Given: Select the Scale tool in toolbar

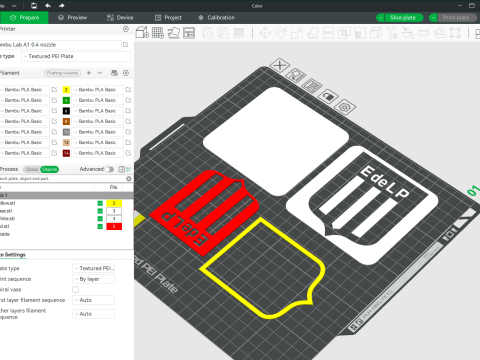Looking at the screenshot, I should pyautogui.click(x=297, y=33).
